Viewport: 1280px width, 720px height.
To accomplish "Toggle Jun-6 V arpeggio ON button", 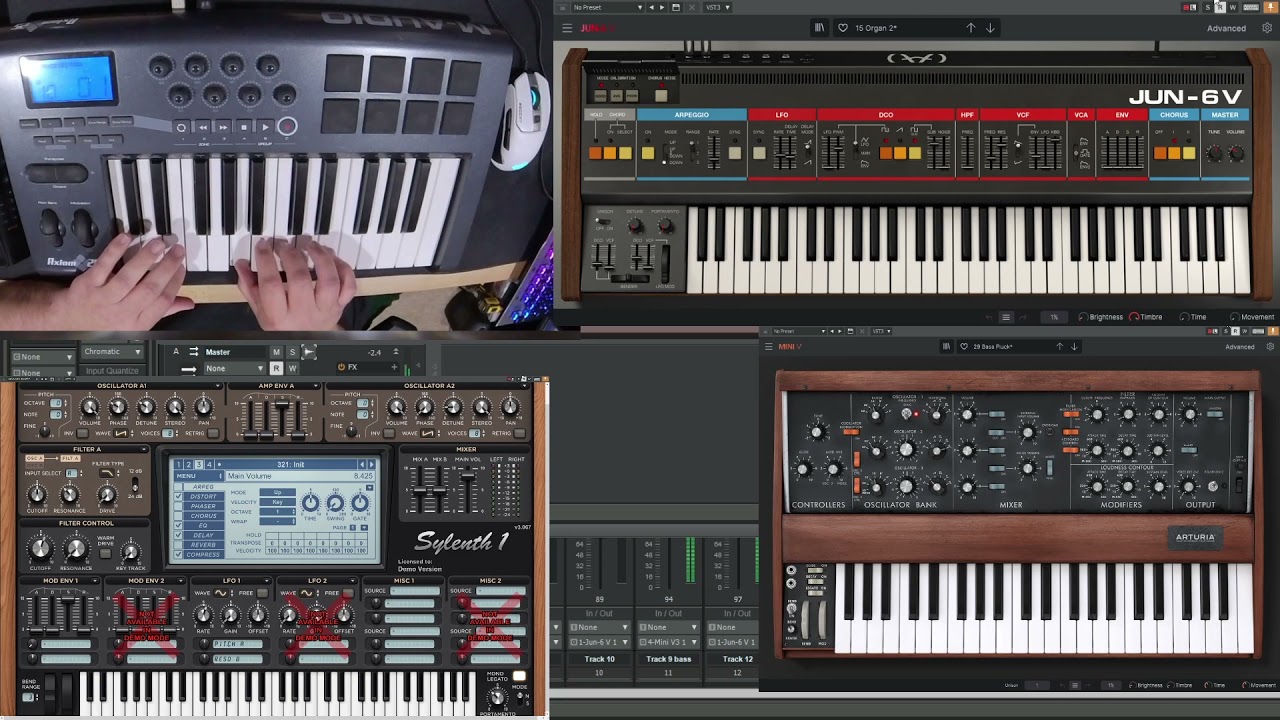I will coord(648,153).
